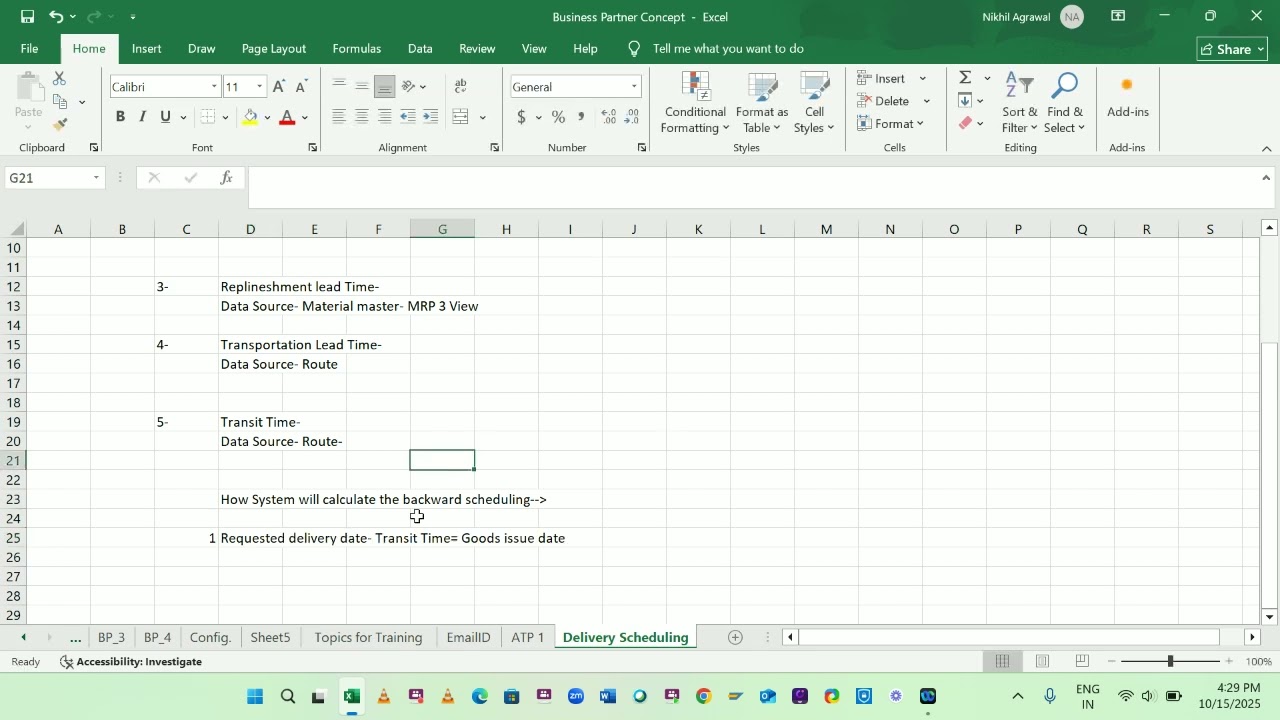Image resolution: width=1280 pixels, height=720 pixels.
Task: Click the Cut scissors icon
Action: tap(60, 79)
